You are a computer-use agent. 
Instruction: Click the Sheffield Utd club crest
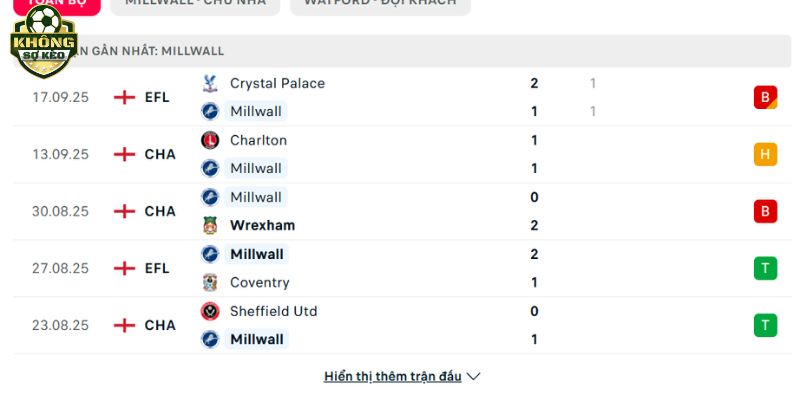click(210, 311)
